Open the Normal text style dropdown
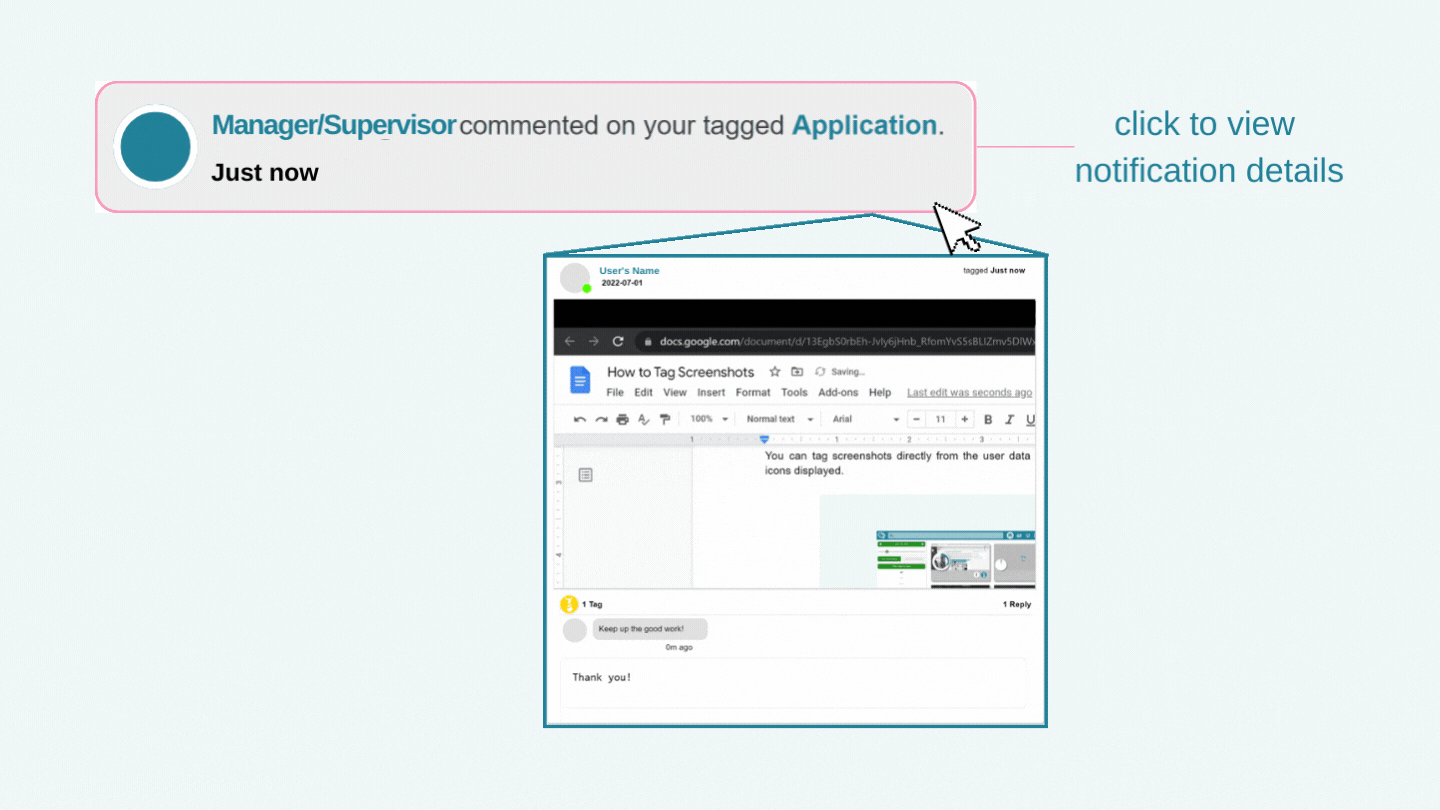This screenshot has width=1440, height=810. [x=780, y=420]
